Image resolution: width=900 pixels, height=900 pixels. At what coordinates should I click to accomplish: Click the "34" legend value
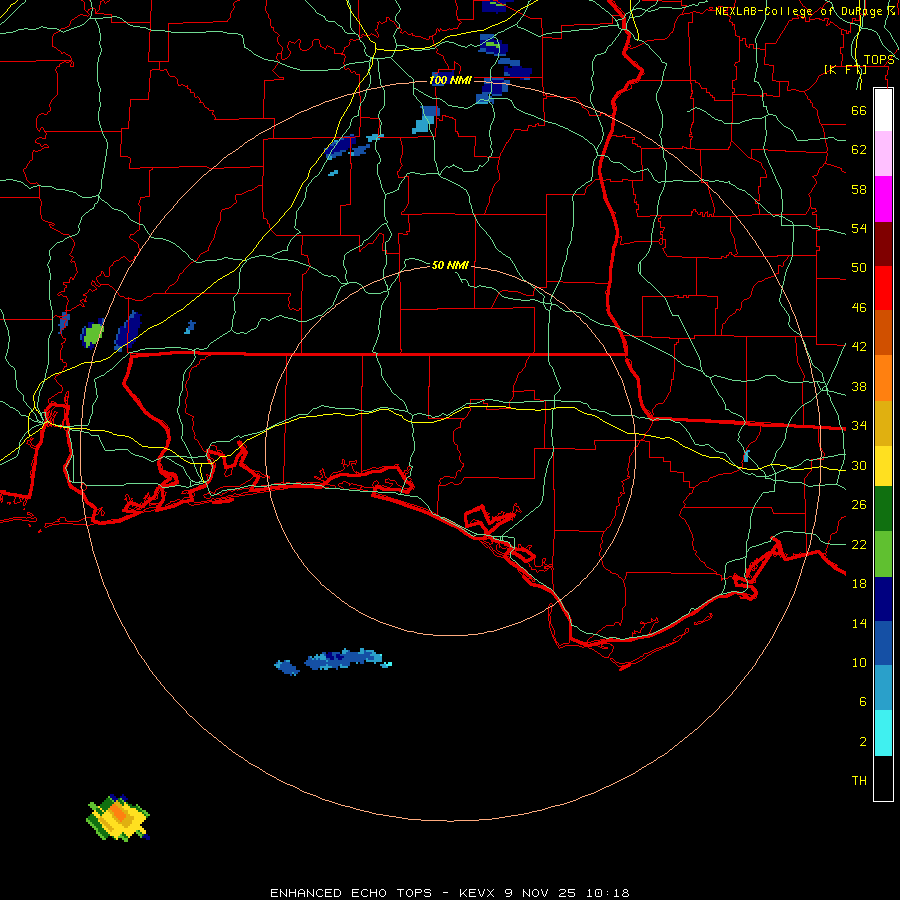pyautogui.click(x=859, y=425)
